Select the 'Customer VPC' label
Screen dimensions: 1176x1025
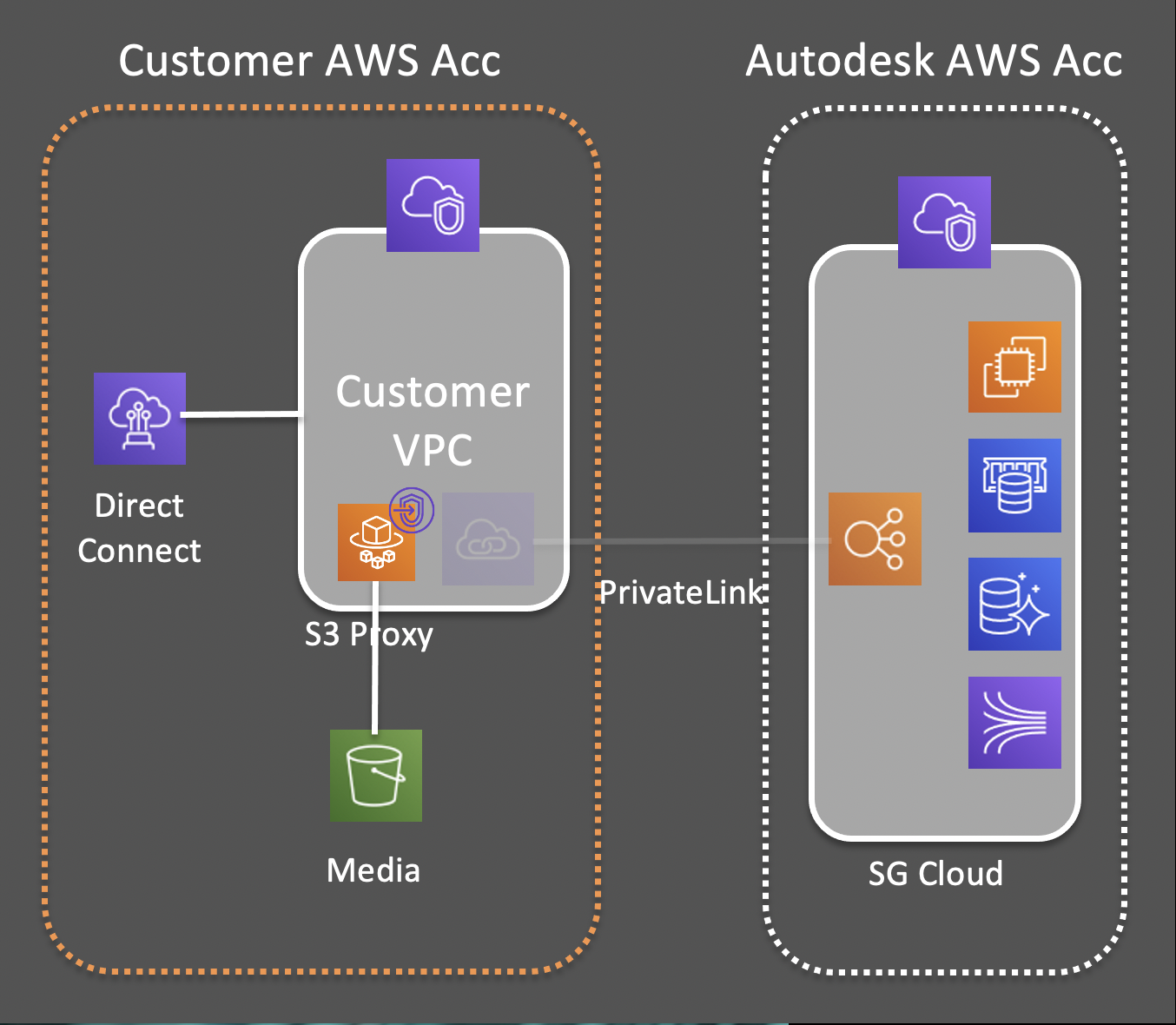pos(433,420)
